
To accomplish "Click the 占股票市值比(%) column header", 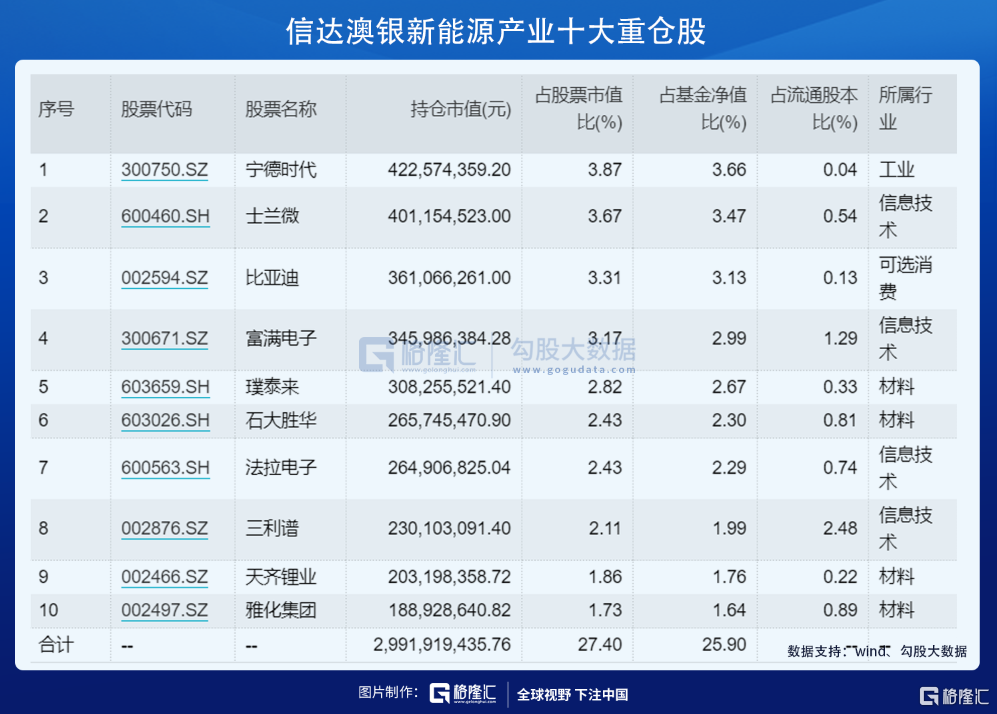I will (579, 109).
